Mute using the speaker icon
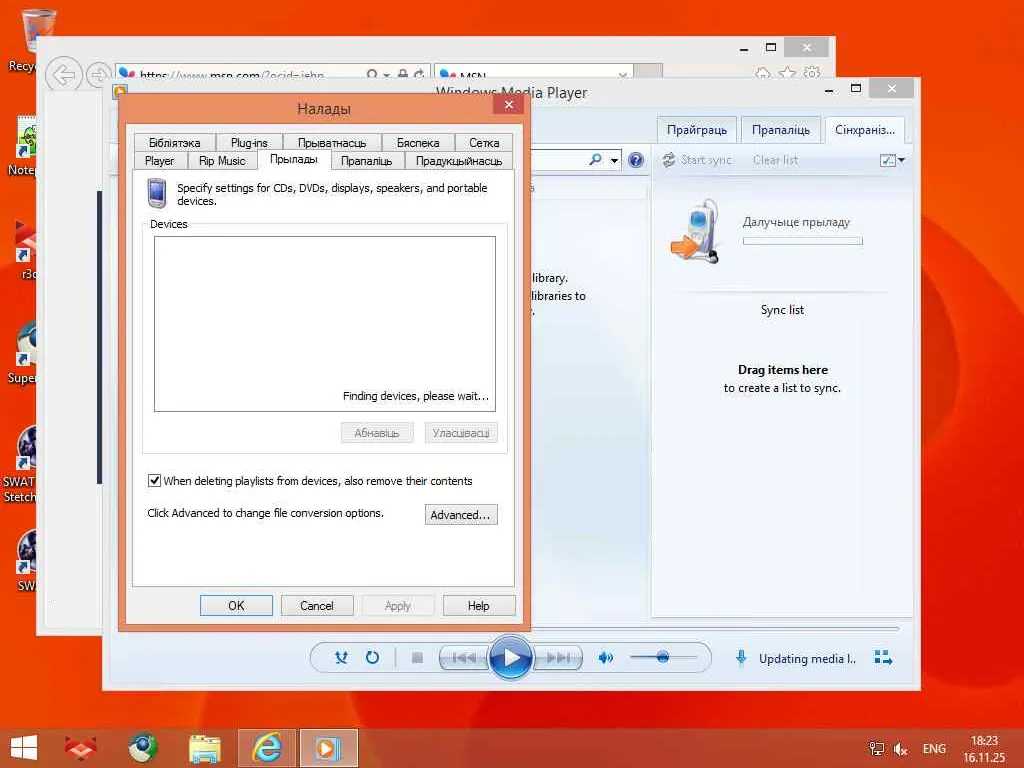 (605, 658)
